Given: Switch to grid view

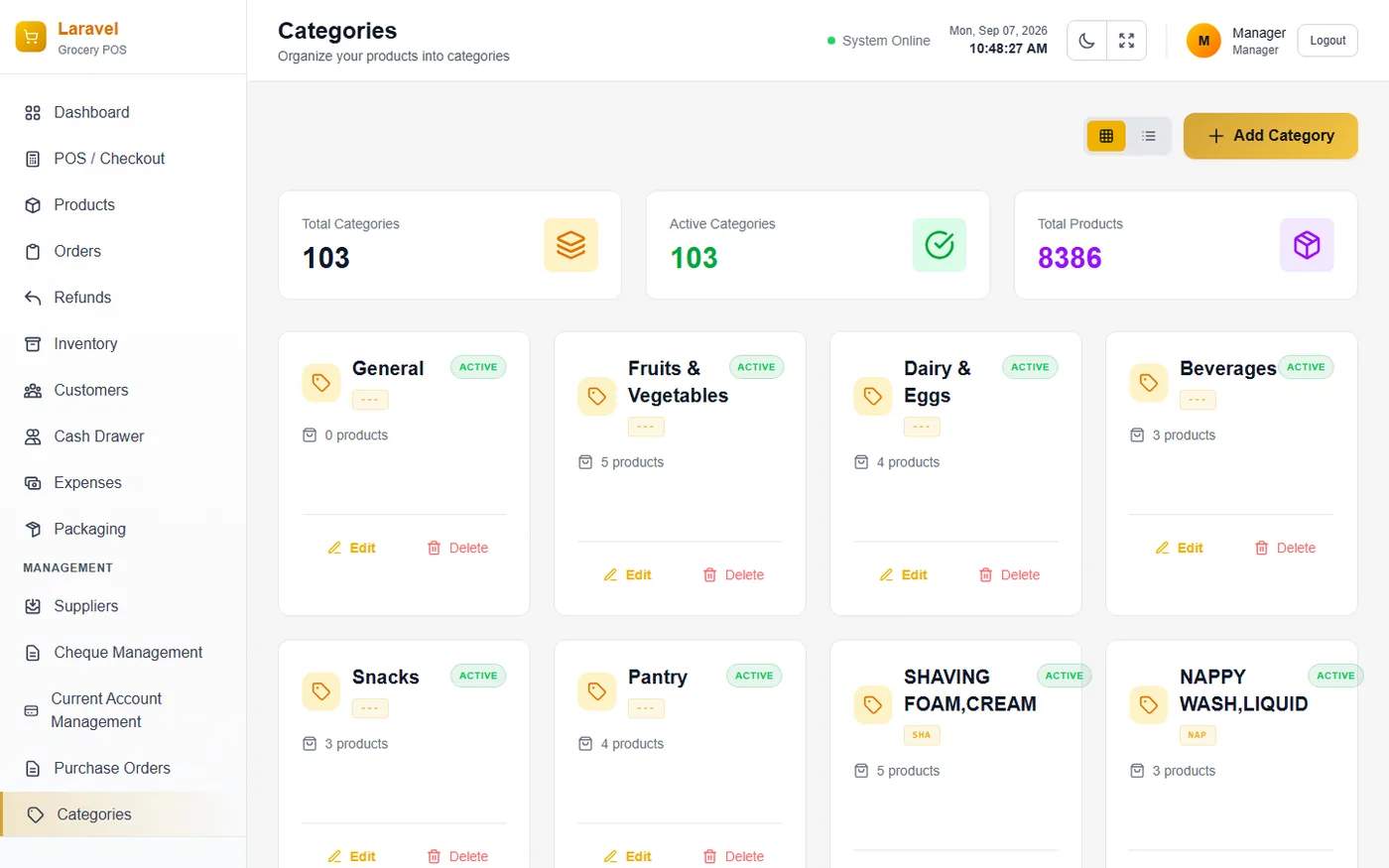Looking at the screenshot, I should click(x=1106, y=136).
